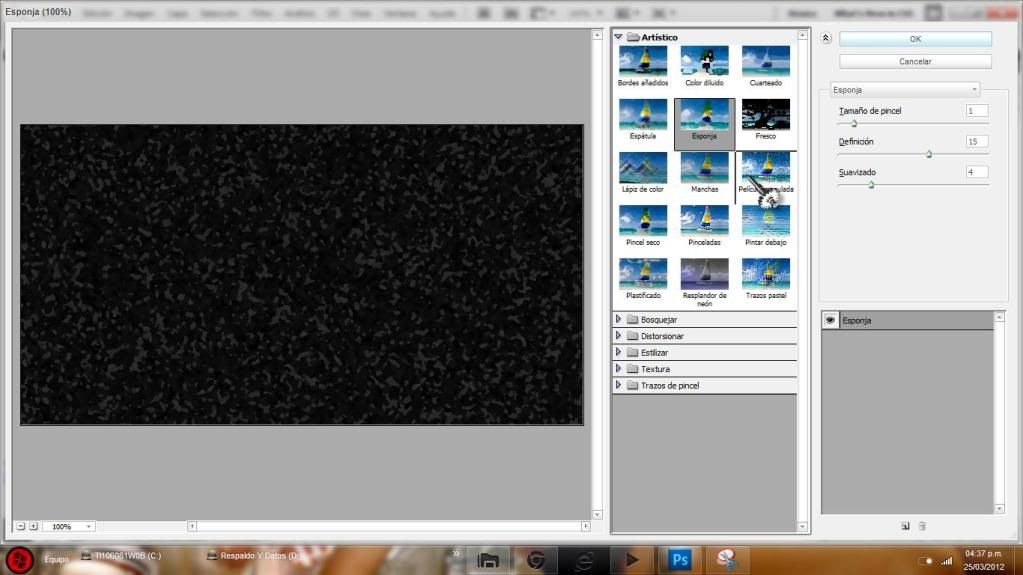Screen dimensions: 1023x575
Task: Collapse the Artístico filter folder
Action: coord(618,37)
